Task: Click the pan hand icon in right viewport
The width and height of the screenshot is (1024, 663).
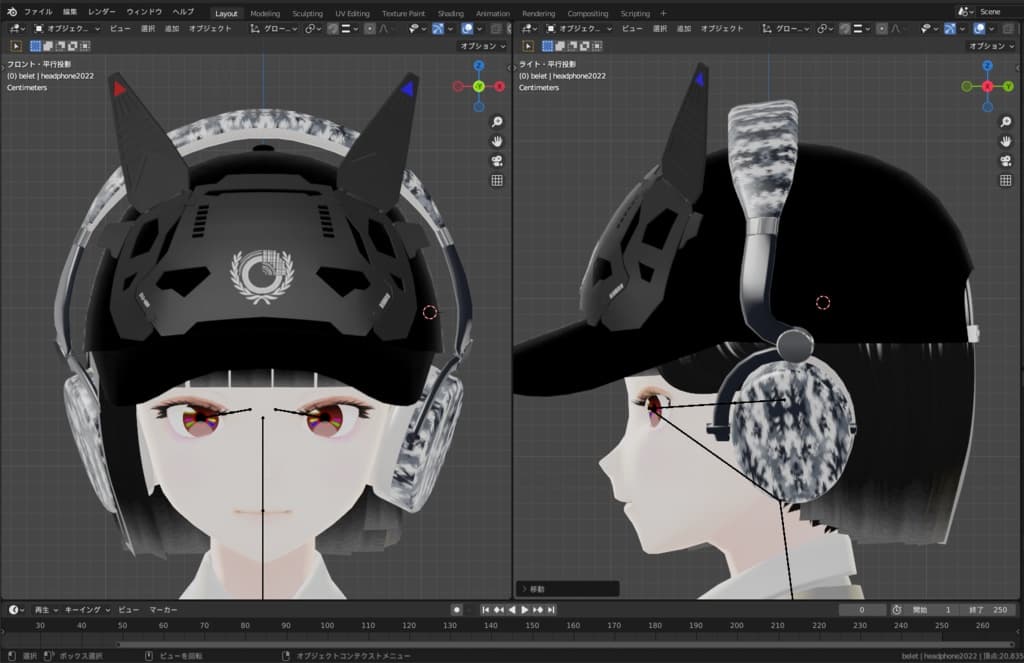Action: 1006,141
